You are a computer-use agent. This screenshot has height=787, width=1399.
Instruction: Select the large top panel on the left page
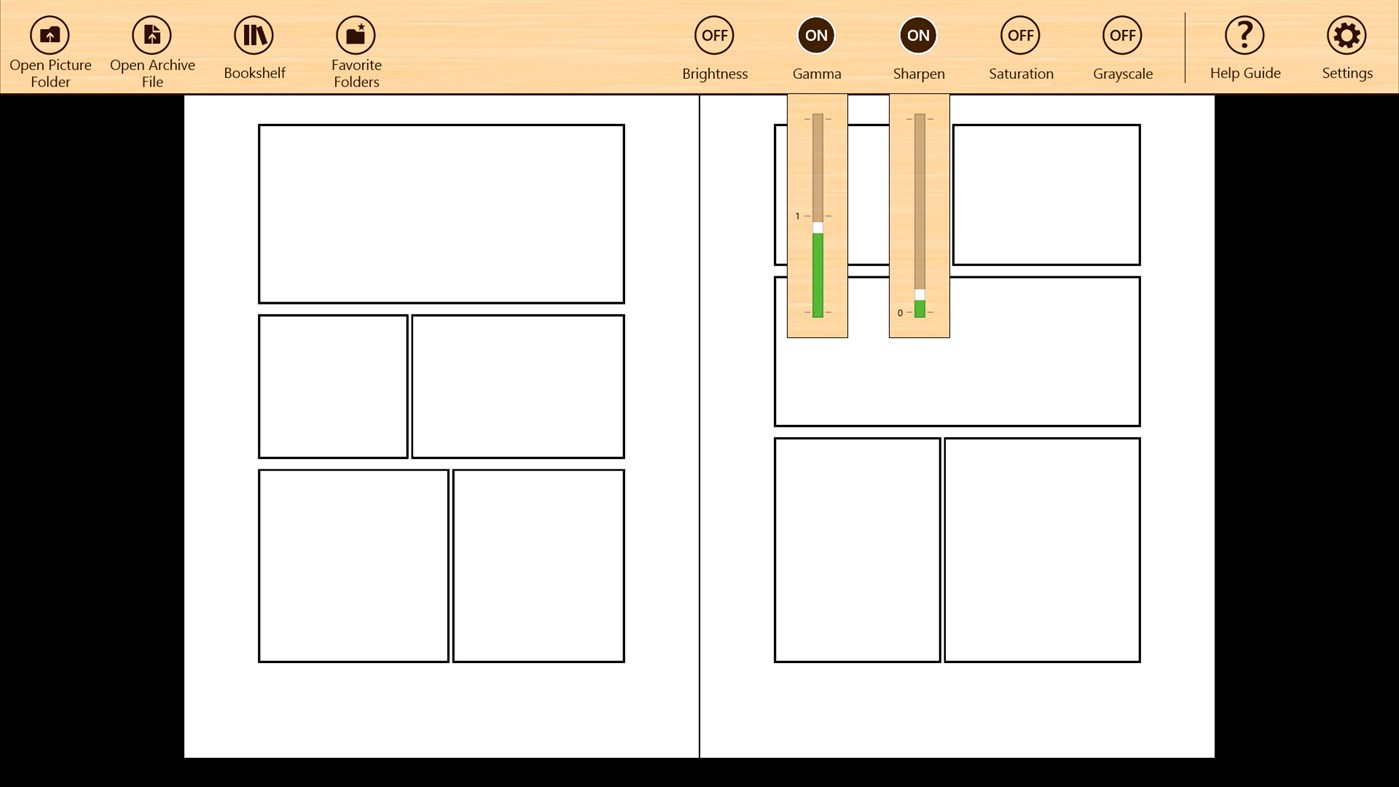point(441,213)
